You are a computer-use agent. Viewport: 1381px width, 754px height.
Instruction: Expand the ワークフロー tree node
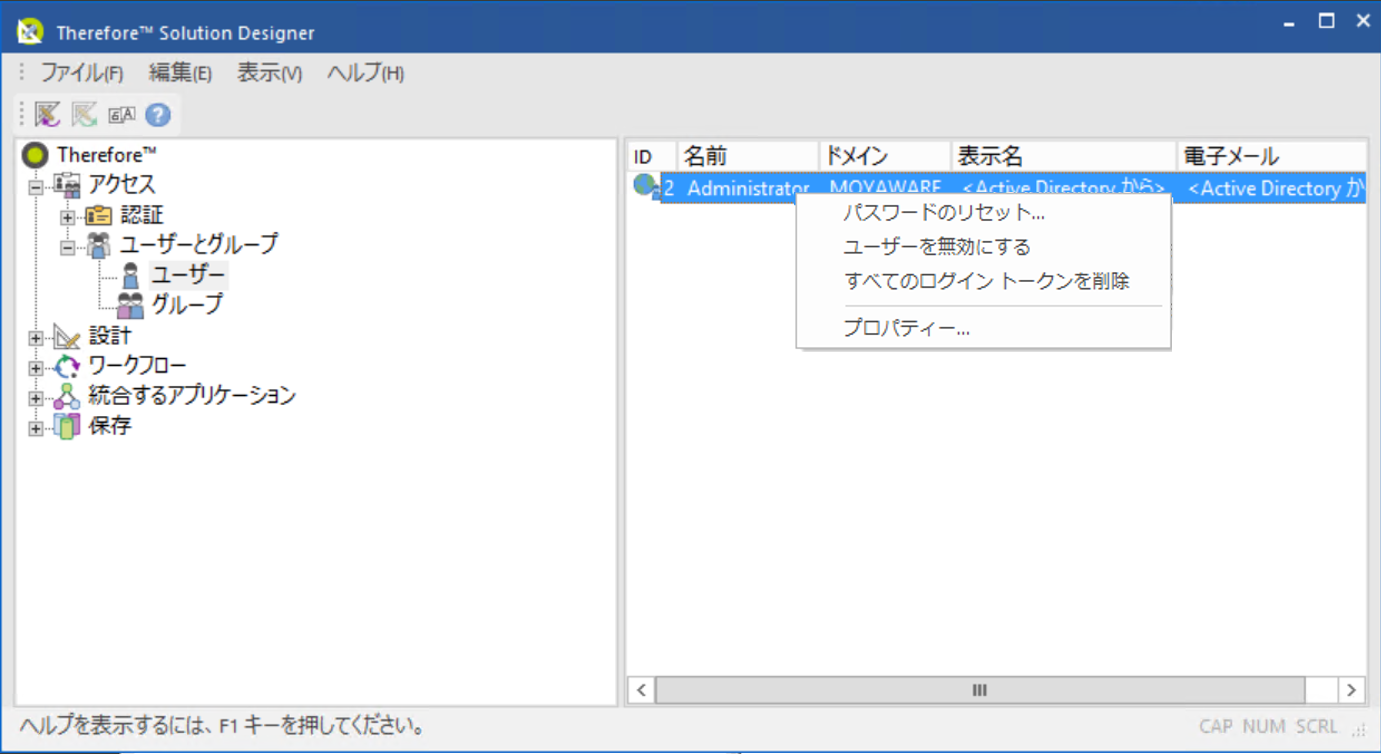[x=36, y=368]
